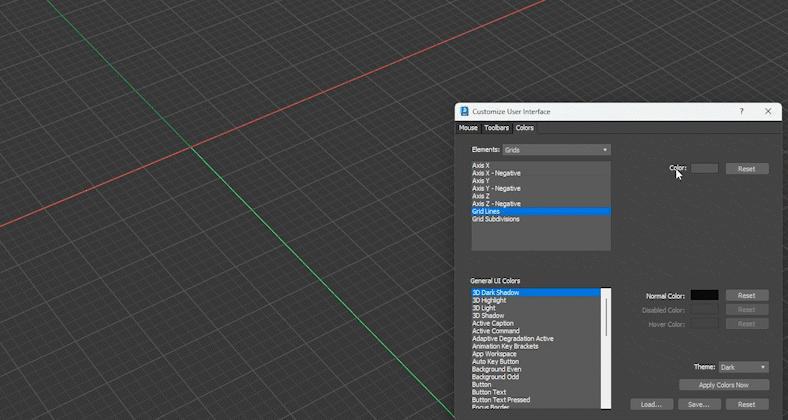The width and height of the screenshot is (788, 420).
Task: Open the Theme dropdown set to Dark
Action: pos(743,367)
